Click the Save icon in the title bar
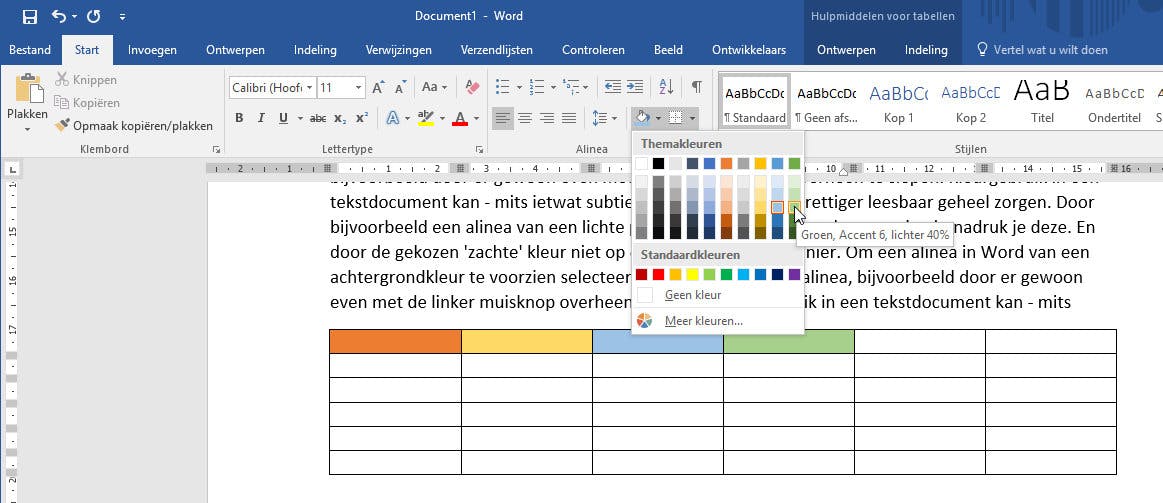The image size is (1163, 503). click(30, 16)
